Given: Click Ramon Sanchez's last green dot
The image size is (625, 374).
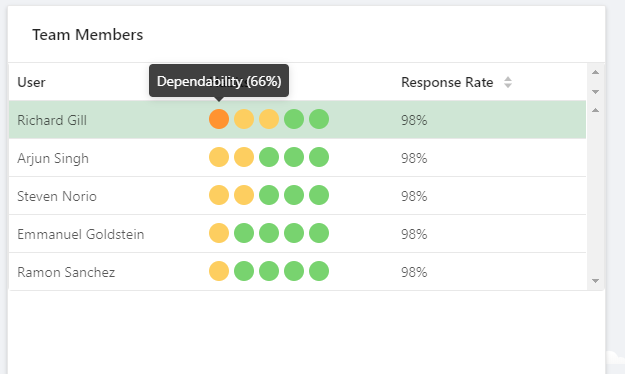Looking at the screenshot, I should tap(319, 271).
